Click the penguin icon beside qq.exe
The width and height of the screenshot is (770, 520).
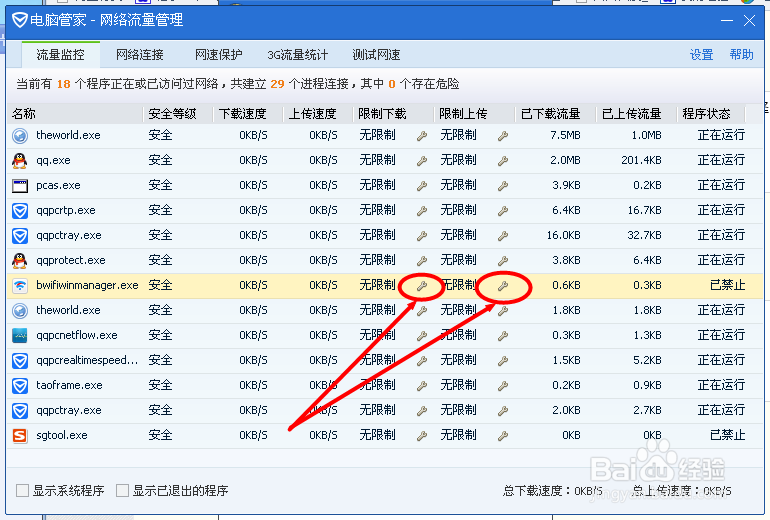point(20,160)
